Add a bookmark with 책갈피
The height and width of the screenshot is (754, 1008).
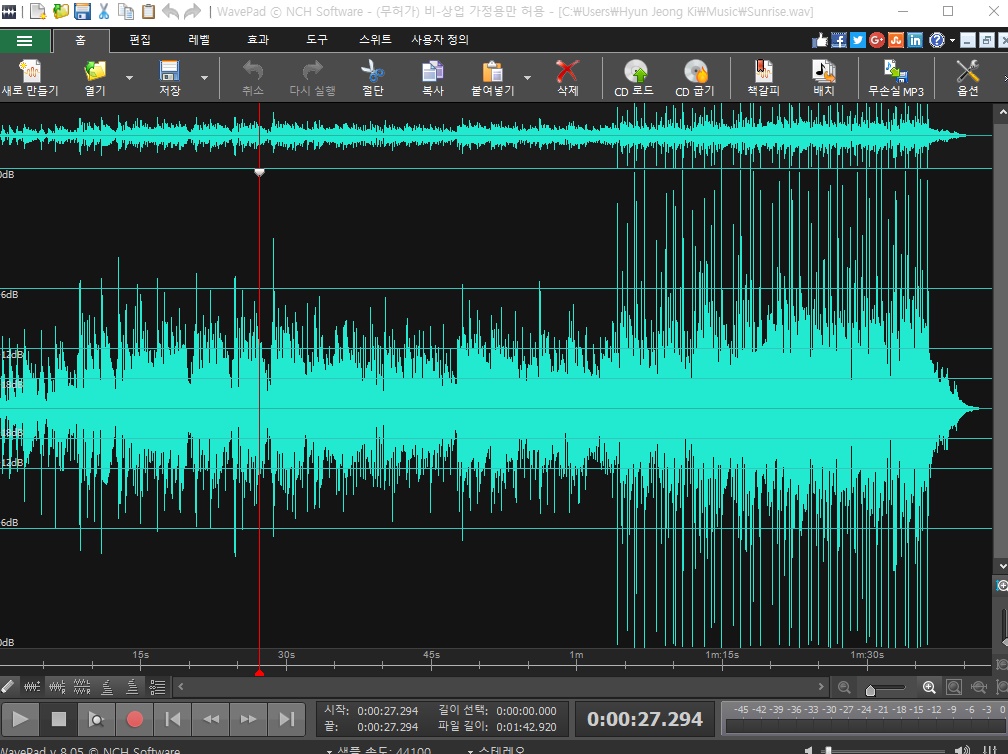tap(763, 78)
